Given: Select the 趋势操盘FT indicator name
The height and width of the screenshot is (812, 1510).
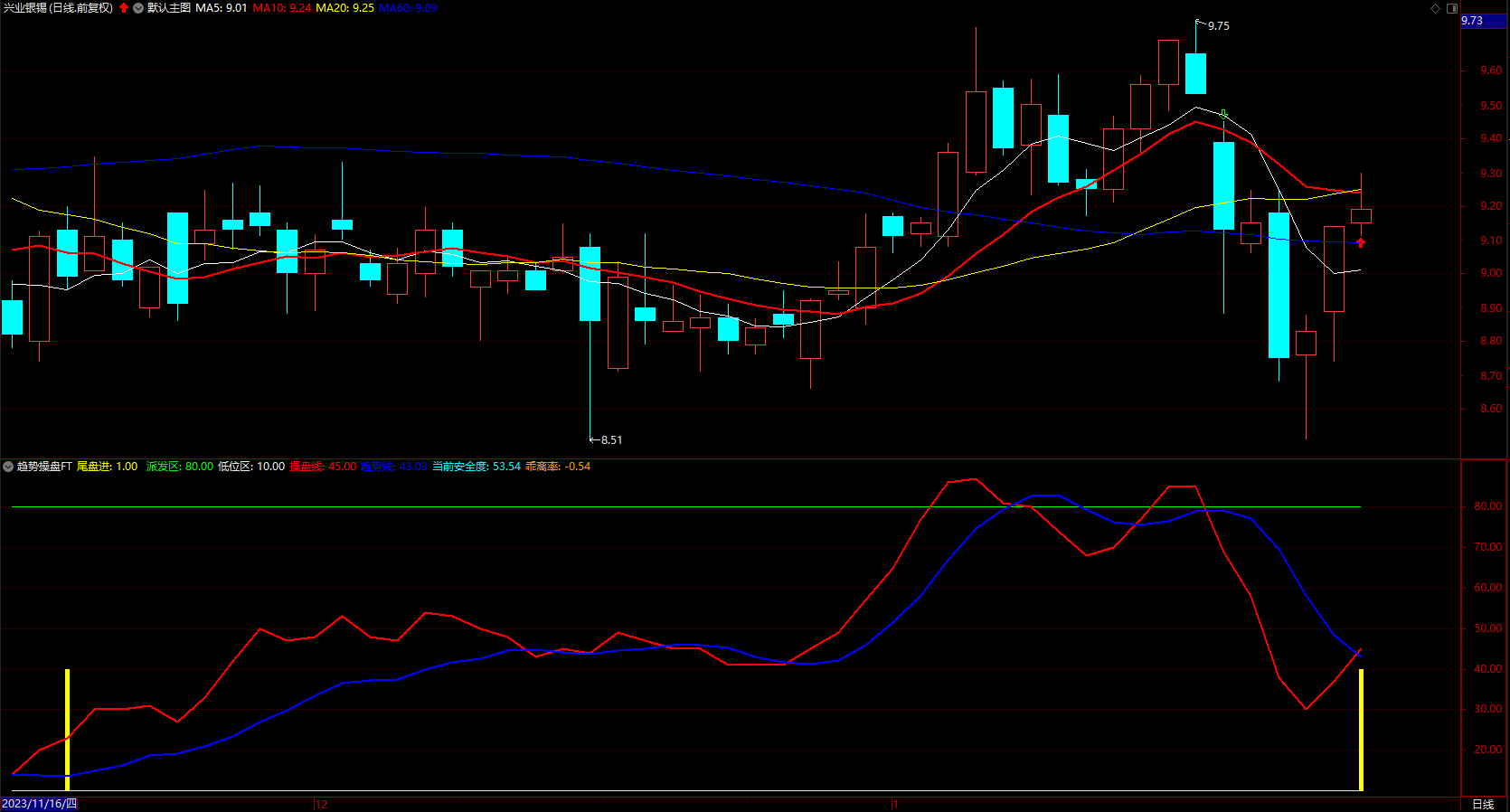Looking at the screenshot, I should [44, 467].
